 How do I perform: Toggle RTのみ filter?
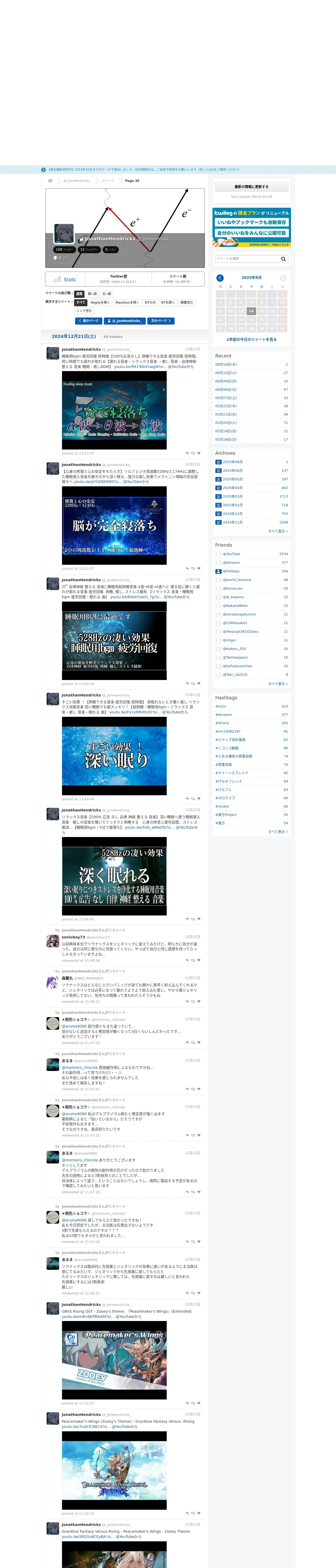(150, 303)
